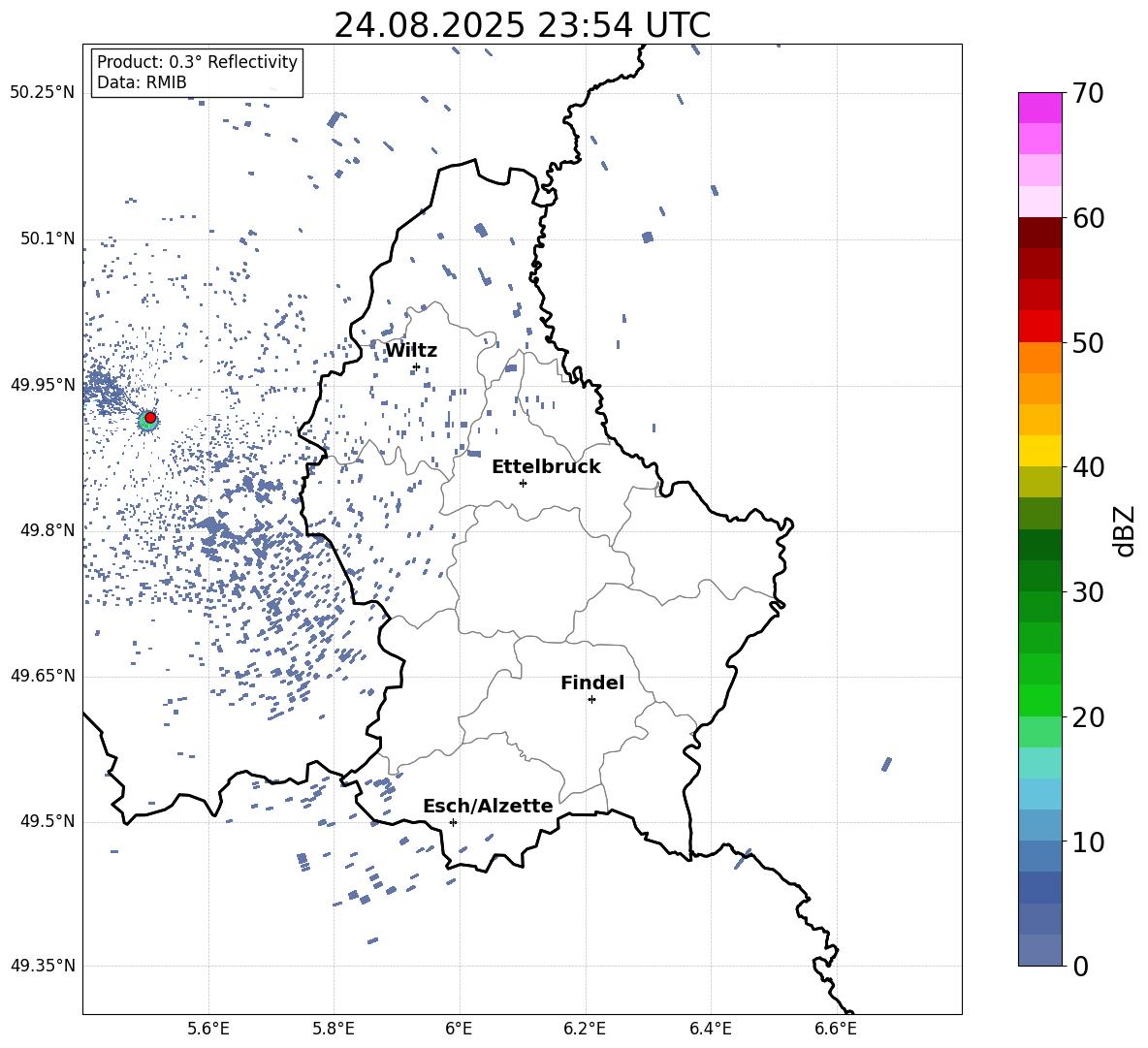
Task: Click the 50 dBZ colorbar tick label
Action: [x=1088, y=342]
